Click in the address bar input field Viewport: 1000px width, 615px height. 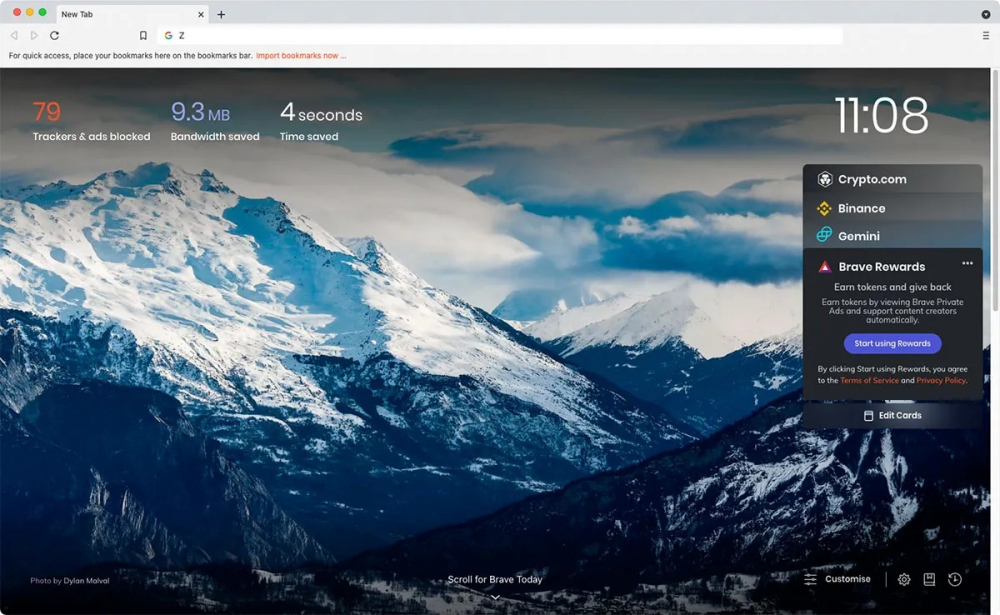pyautogui.click(x=500, y=35)
